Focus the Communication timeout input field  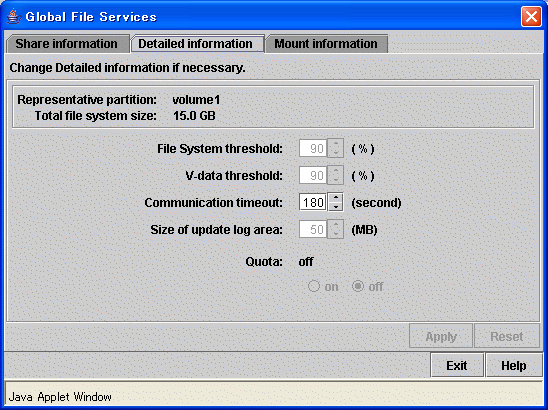[x=313, y=202]
